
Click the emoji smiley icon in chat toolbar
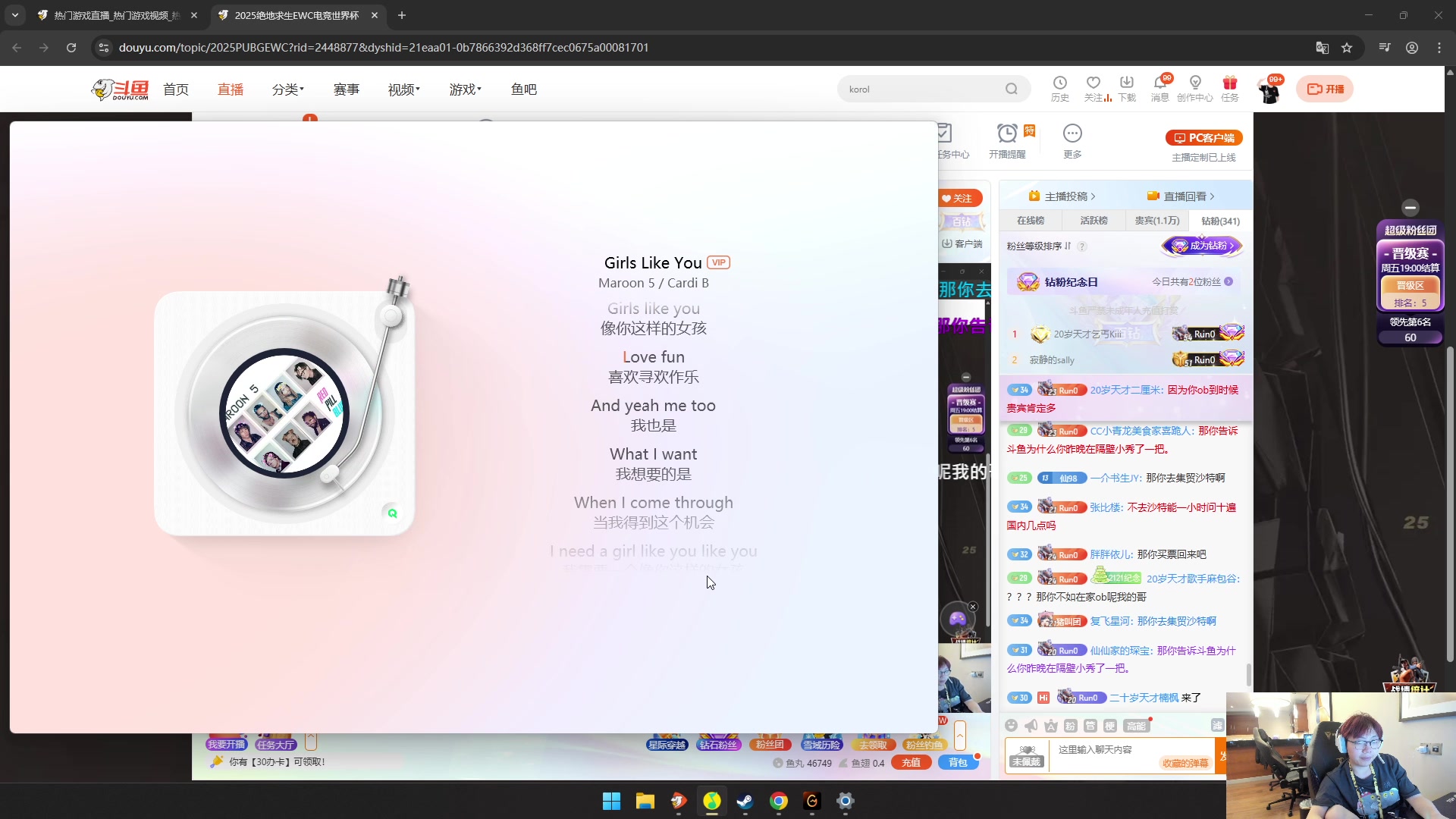tap(1011, 726)
